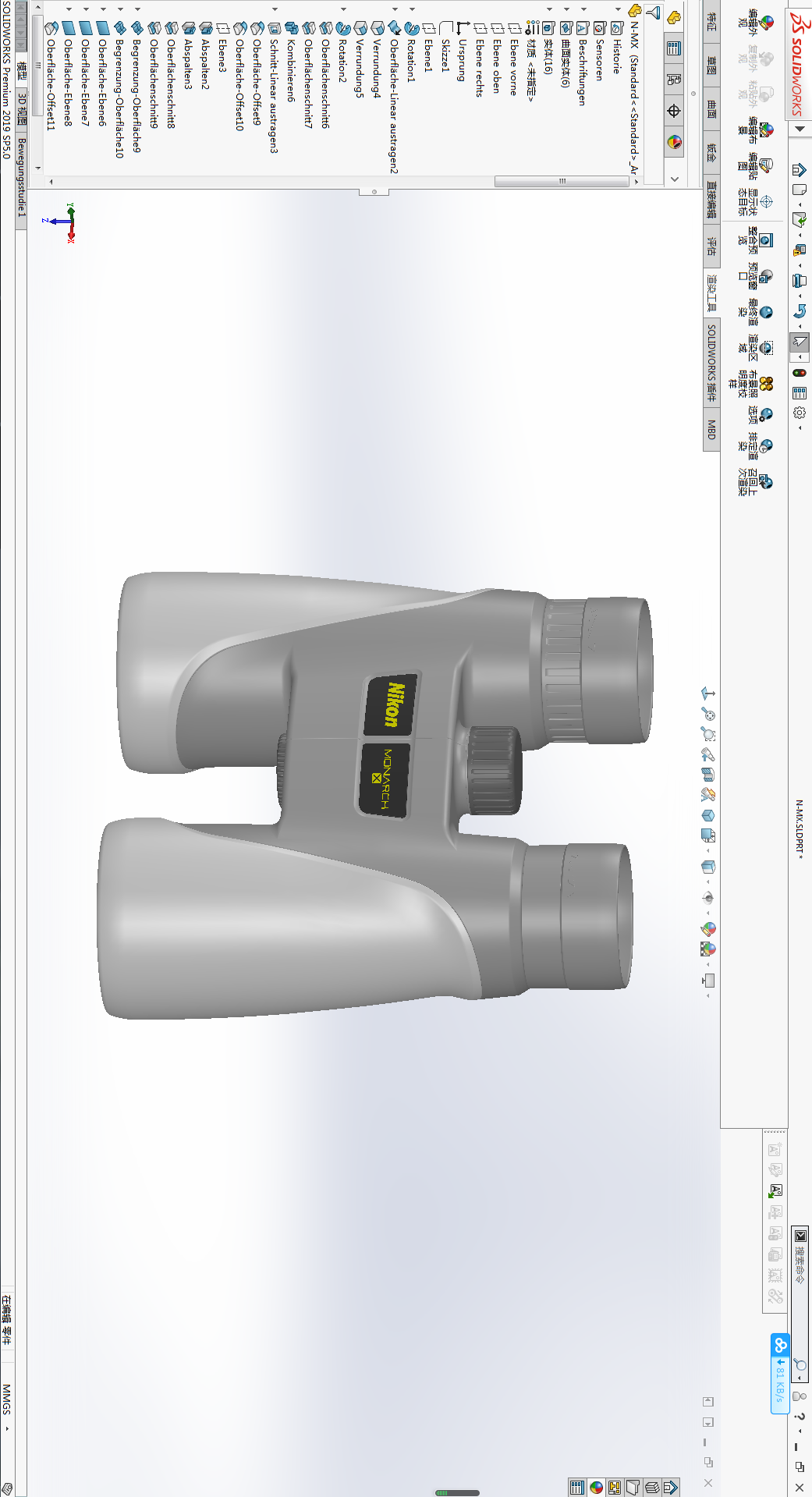
Task: Switch to the 评估 (Evaluate) ribbon tab
Action: (x=711, y=247)
